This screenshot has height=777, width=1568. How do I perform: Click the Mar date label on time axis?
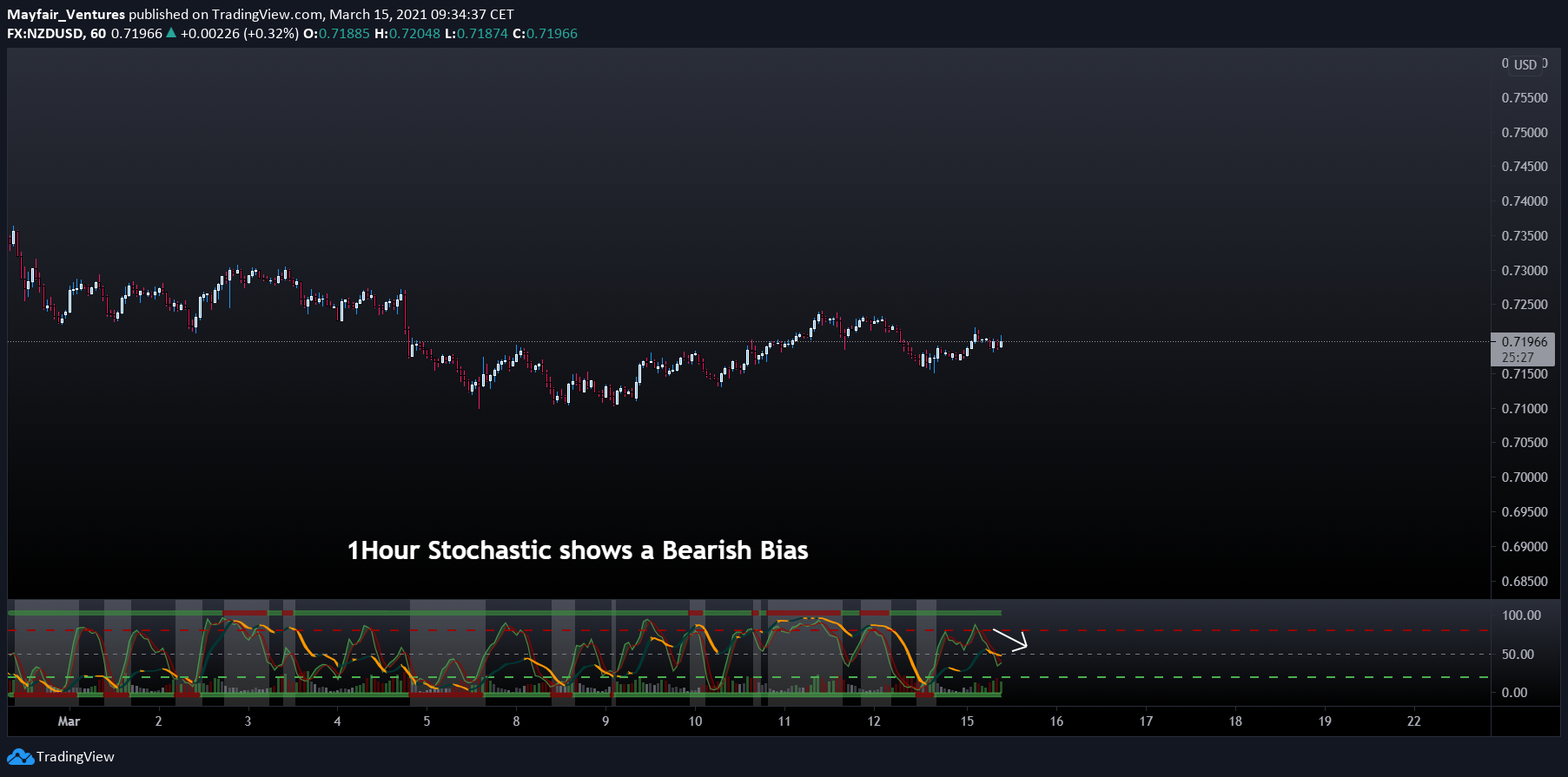tap(69, 721)
